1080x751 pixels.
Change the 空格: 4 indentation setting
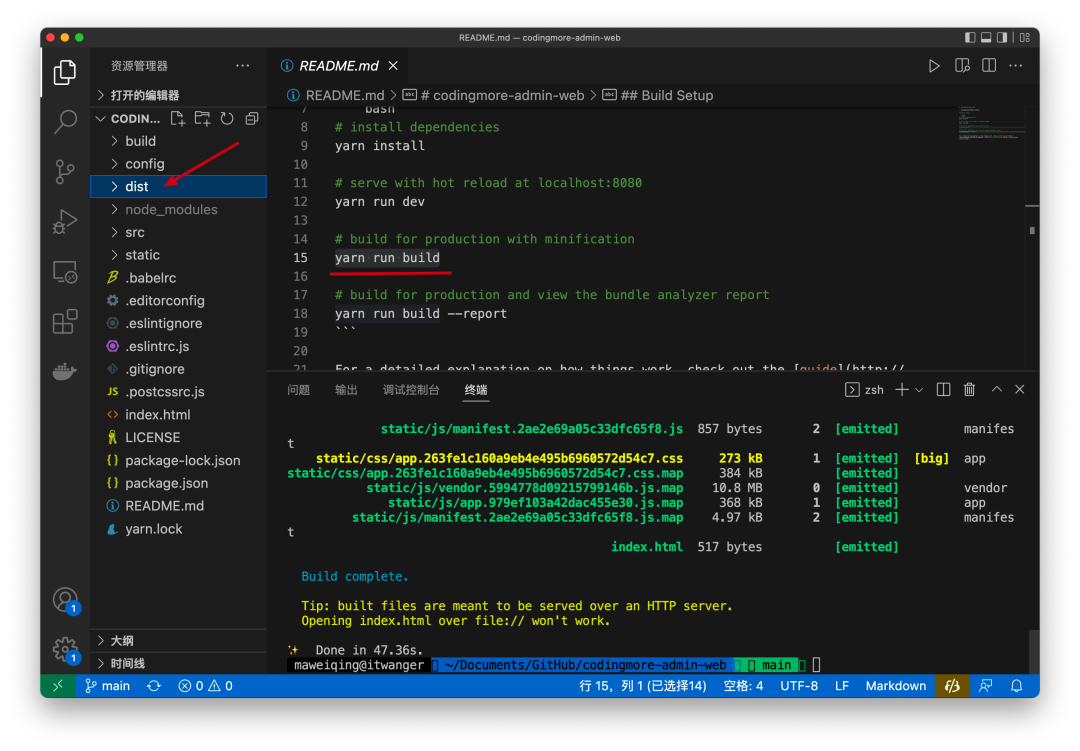(743, 686)
